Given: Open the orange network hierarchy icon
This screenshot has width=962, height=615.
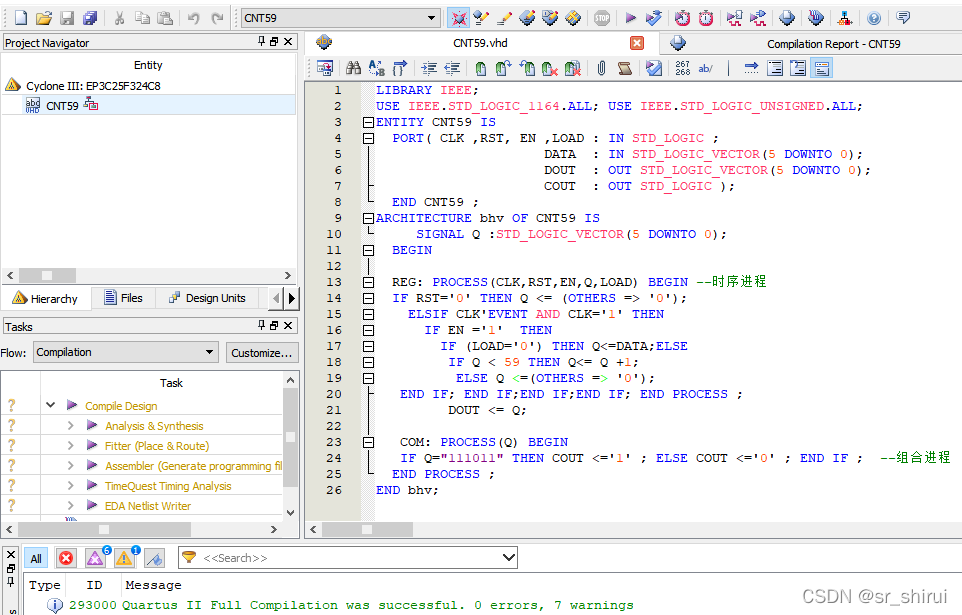Looking at the screenshot, I should (845, 18).
